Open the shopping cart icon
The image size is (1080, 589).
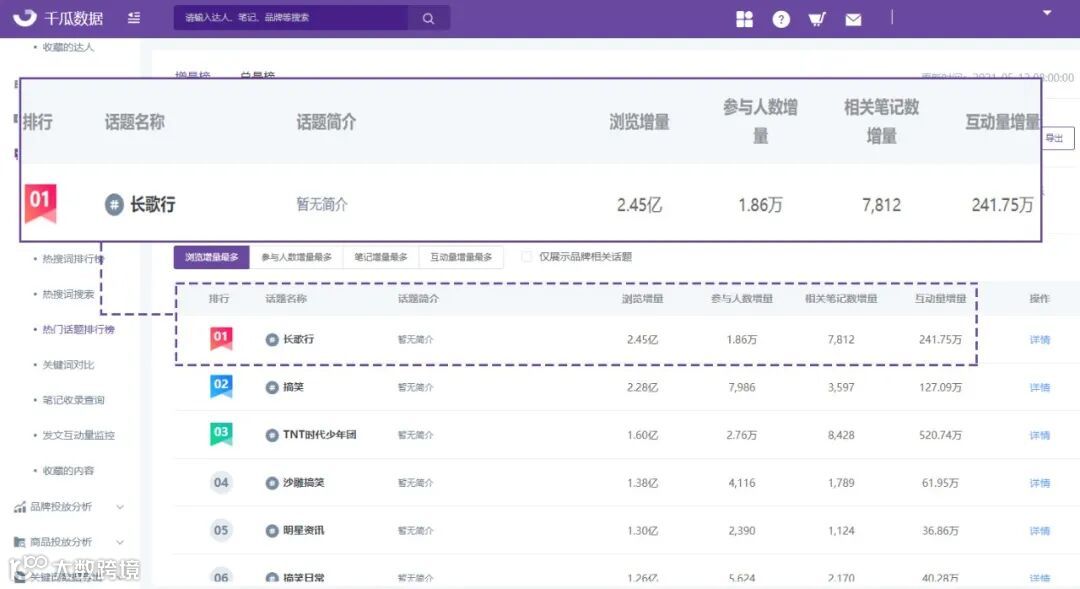[817, 19]
